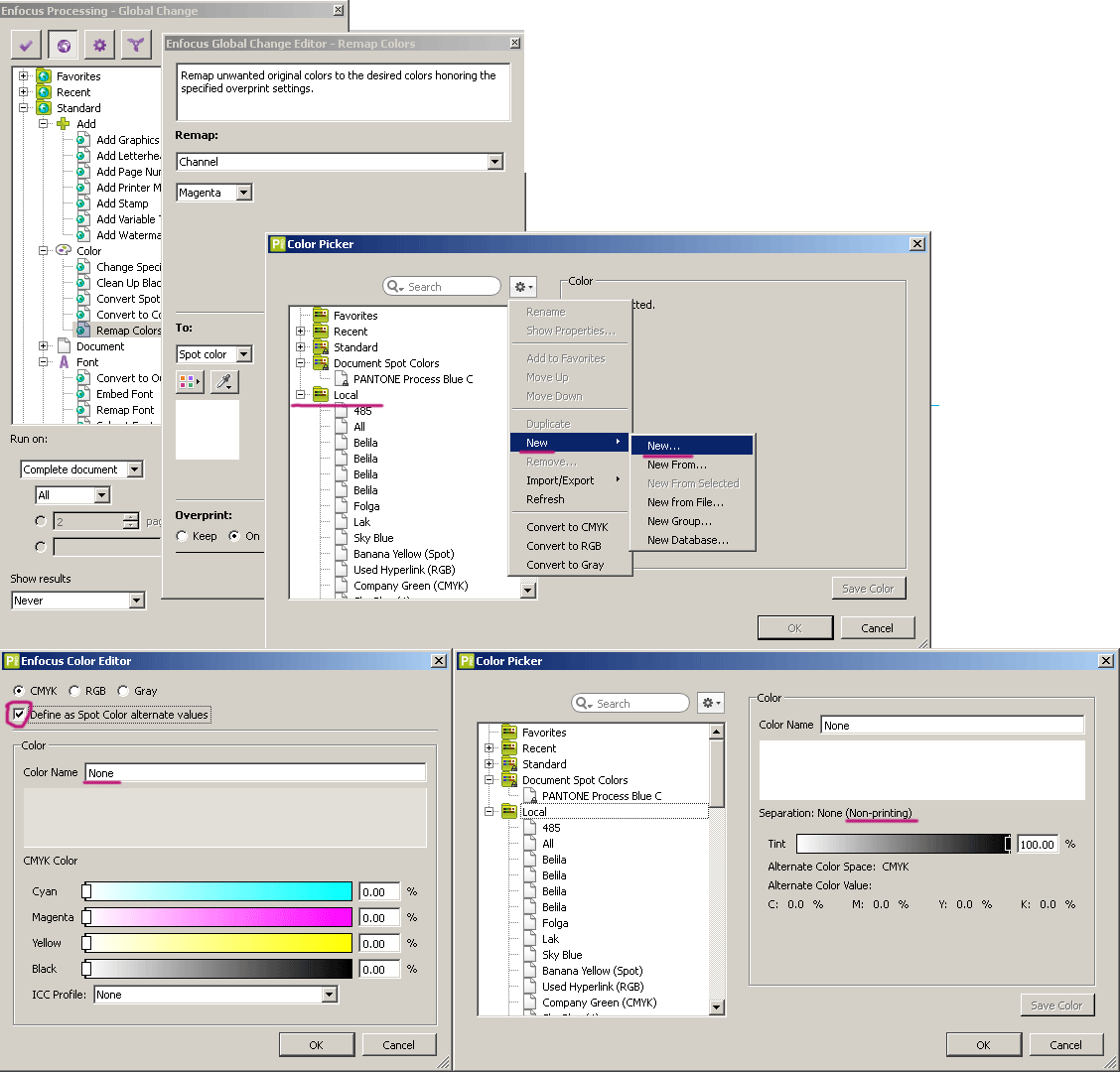Click the Font category icon in Global Change tree
1120x1072 pixels.
pyautogui.click(x=64, y=362)
